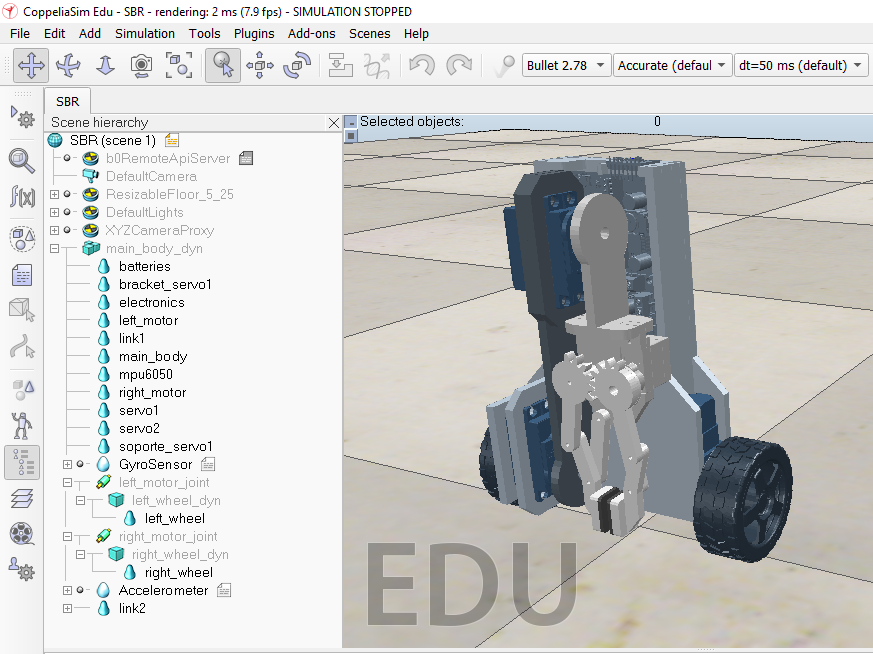The height and width of the screenshot is (654, 873).
Task: Open the layers sidebar icon
Action: (22, 499)
